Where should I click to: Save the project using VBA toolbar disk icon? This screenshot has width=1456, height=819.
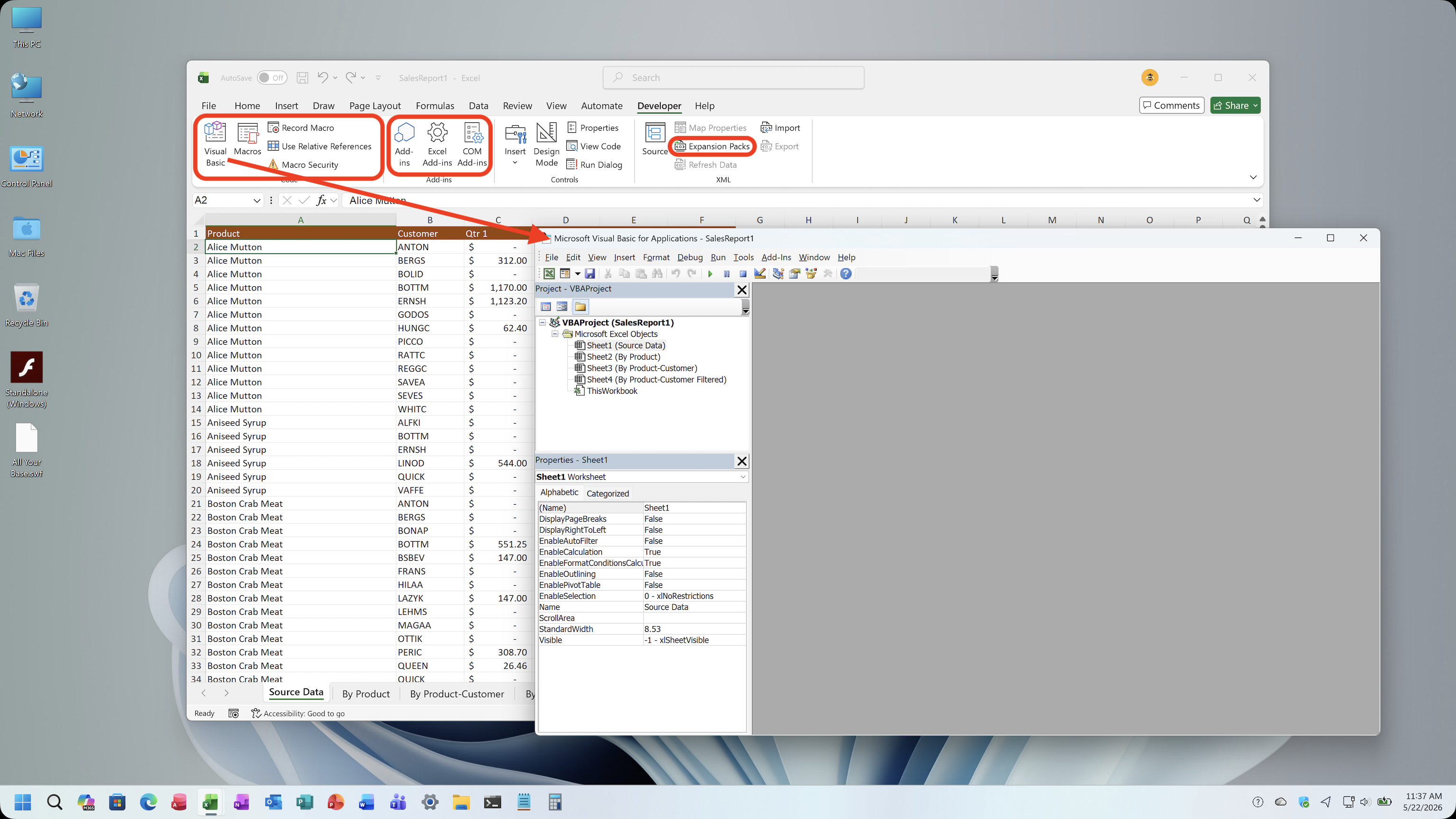pos(590,273)
